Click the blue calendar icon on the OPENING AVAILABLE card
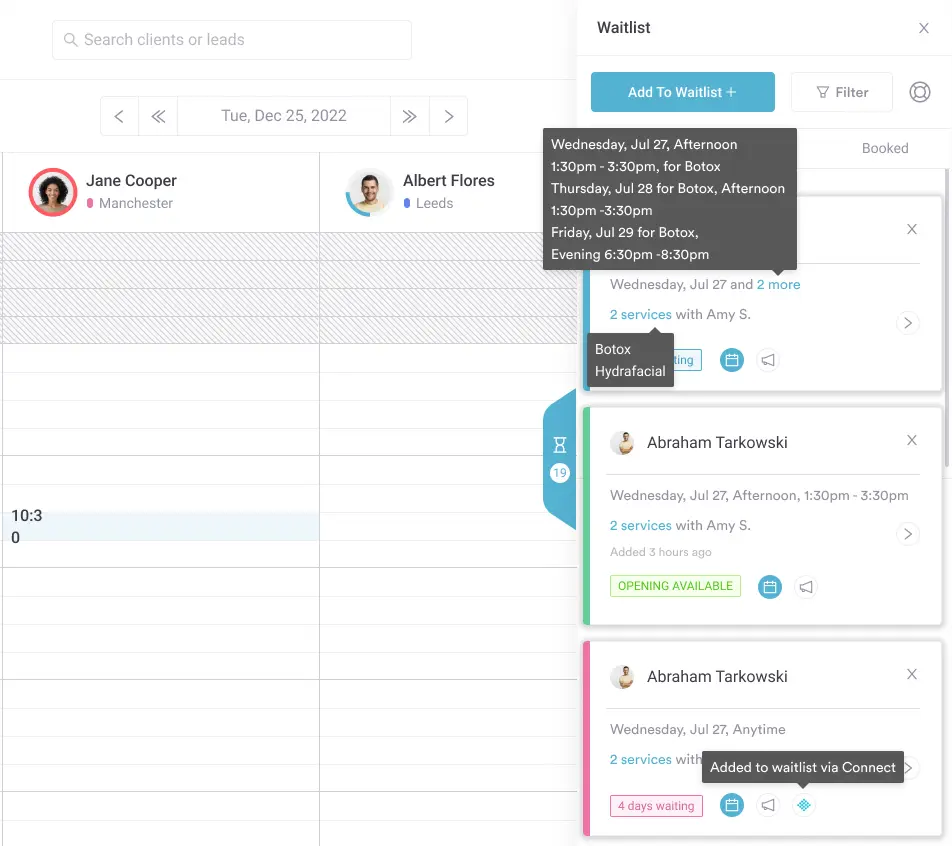Image resolution: width=952 pixels, height=846 pixels. [x=769, y=587]
